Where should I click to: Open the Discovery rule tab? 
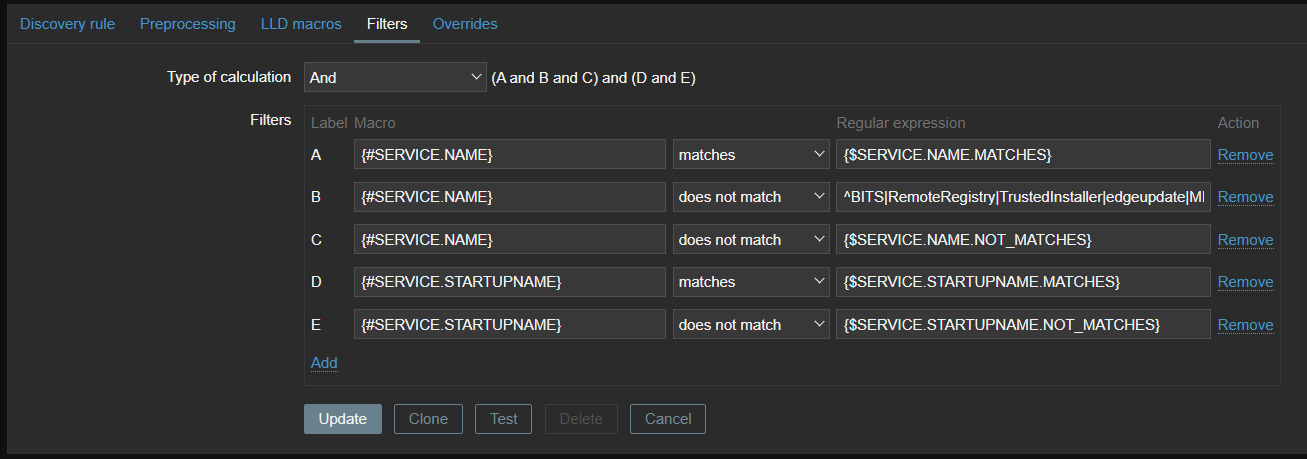[x=67, y=23]
